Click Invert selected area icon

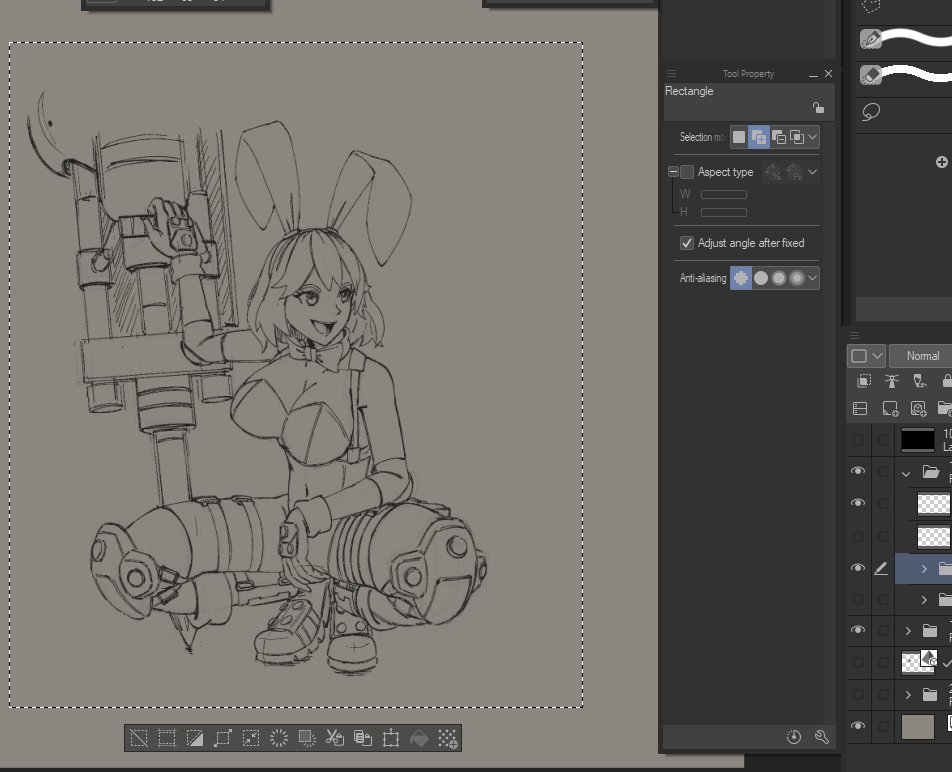coord(195,738)
